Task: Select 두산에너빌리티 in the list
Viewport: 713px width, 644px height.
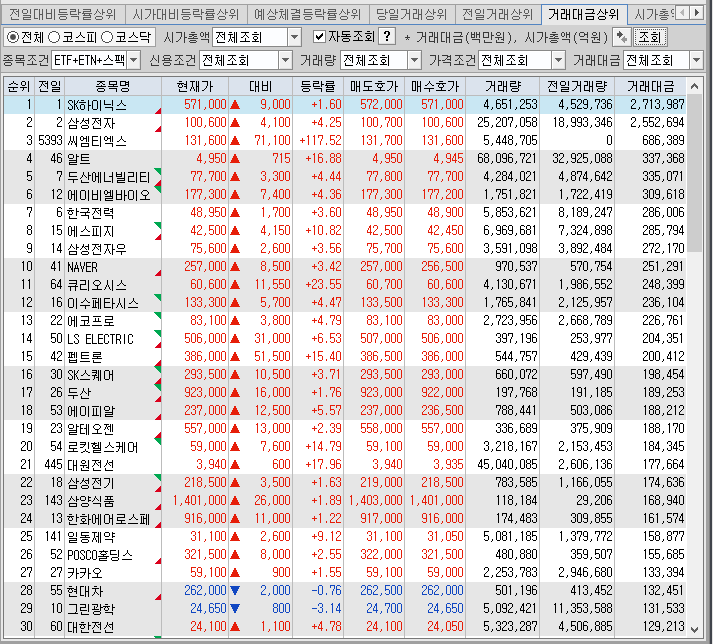Action: point(109,177)
